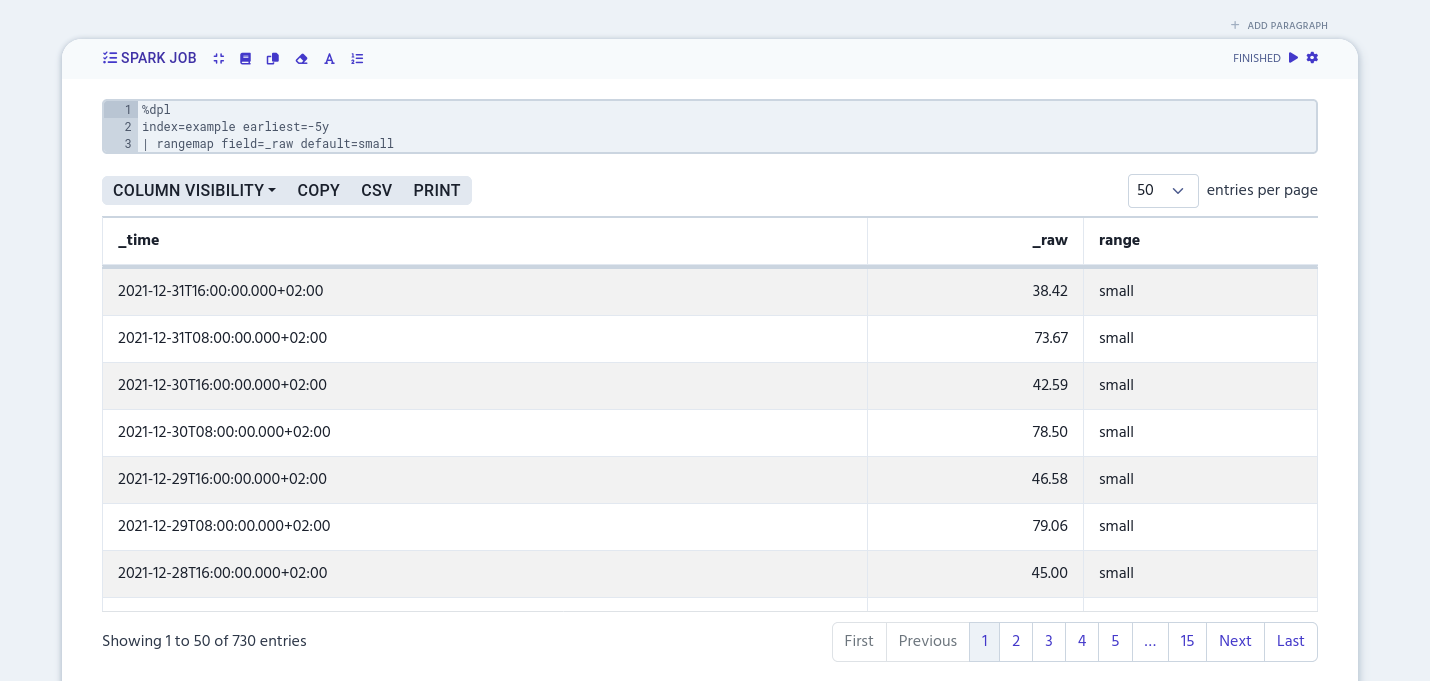
Task: Select the eraser icon to clear output
Action: point(302,59)
